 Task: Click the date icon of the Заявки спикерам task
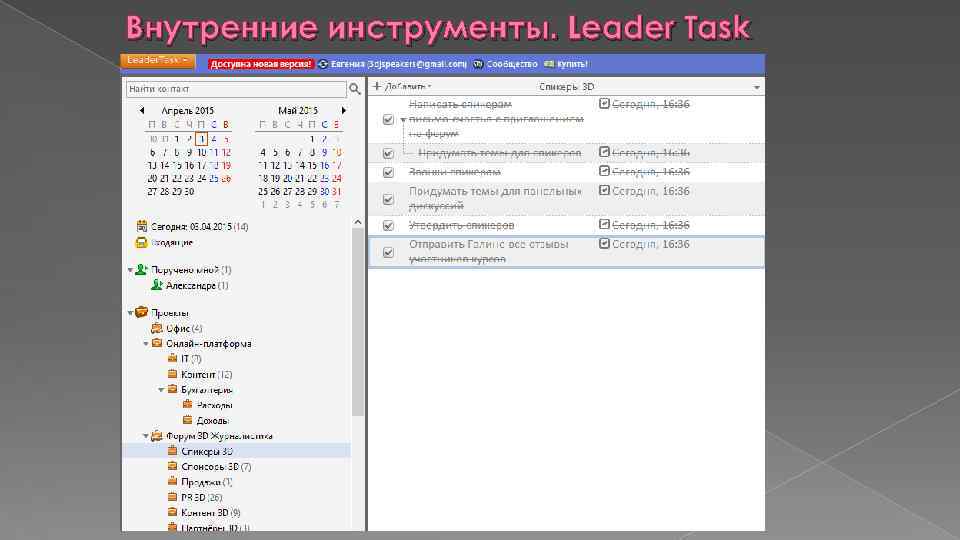point(604,171)
